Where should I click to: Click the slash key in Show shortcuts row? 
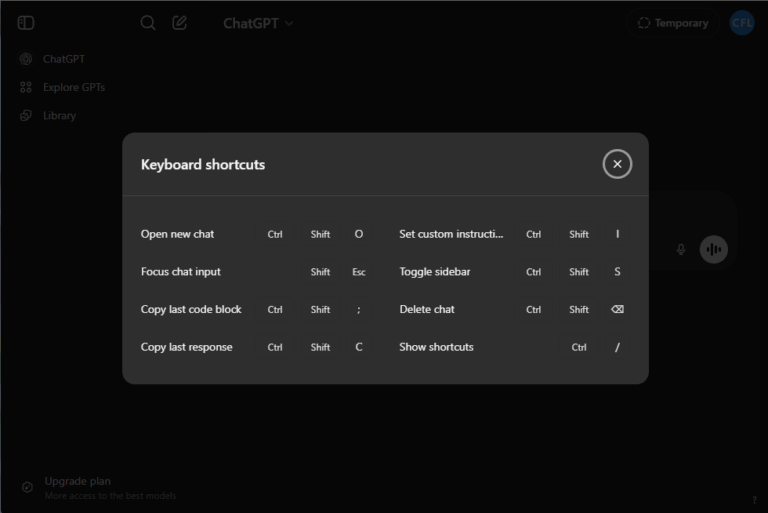pyautogui.click(x=617, y=347)
